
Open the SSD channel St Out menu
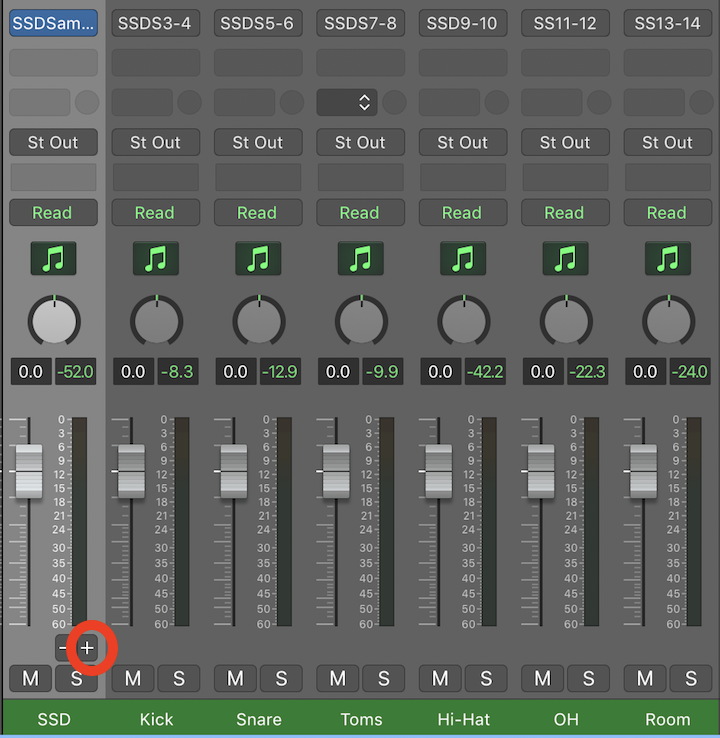[x=53, y=142]
